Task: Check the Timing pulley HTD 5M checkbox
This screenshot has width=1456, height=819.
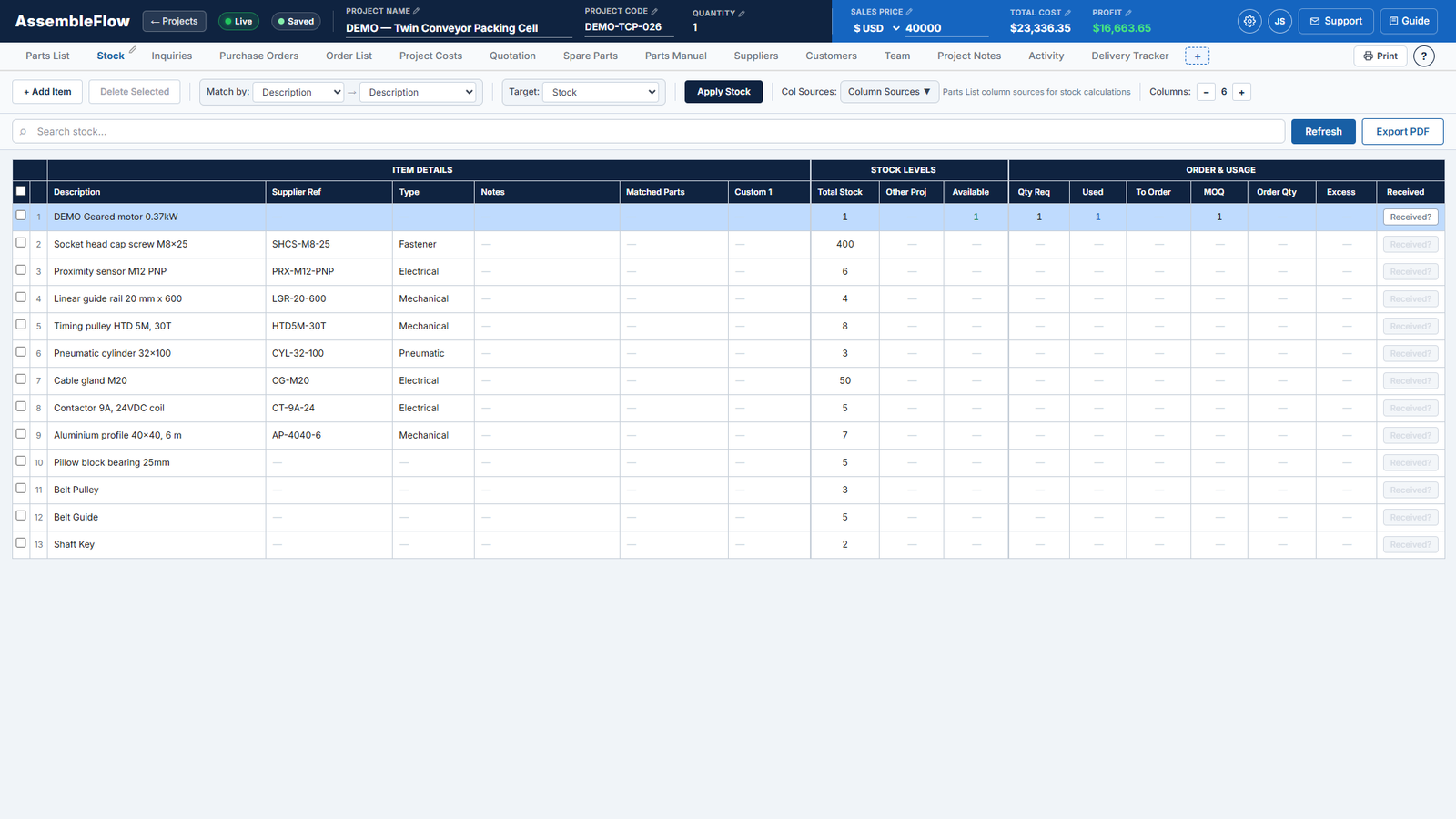Action: click(21, 325)
